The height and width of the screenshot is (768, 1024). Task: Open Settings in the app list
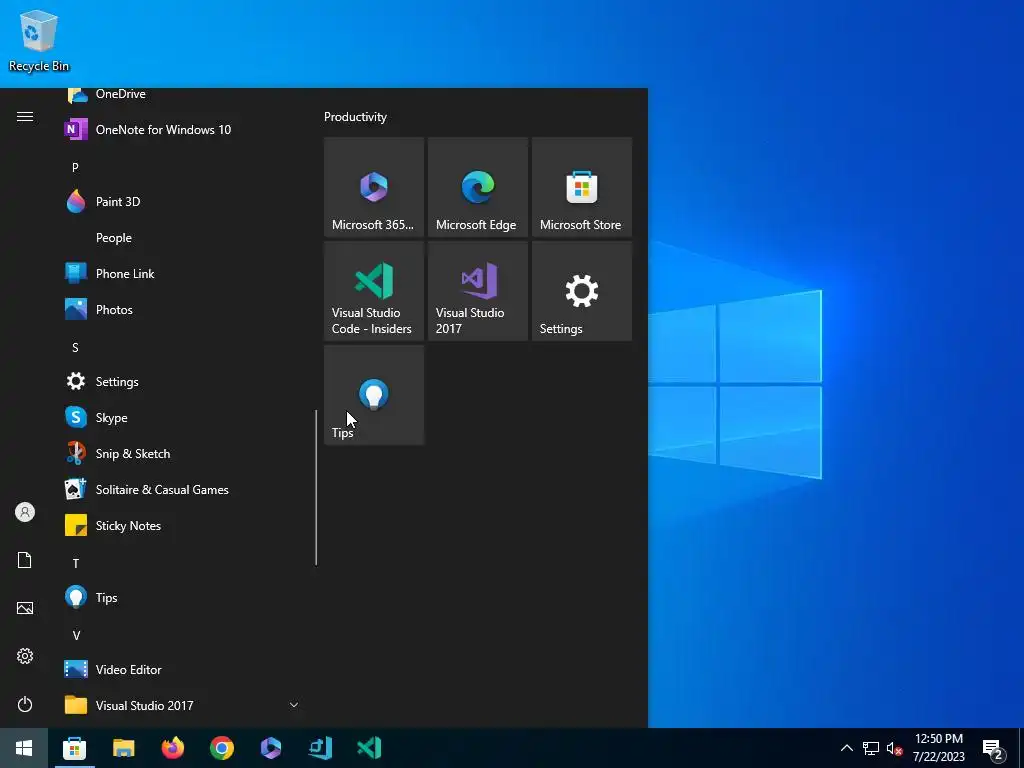click(x=182, y=381)
